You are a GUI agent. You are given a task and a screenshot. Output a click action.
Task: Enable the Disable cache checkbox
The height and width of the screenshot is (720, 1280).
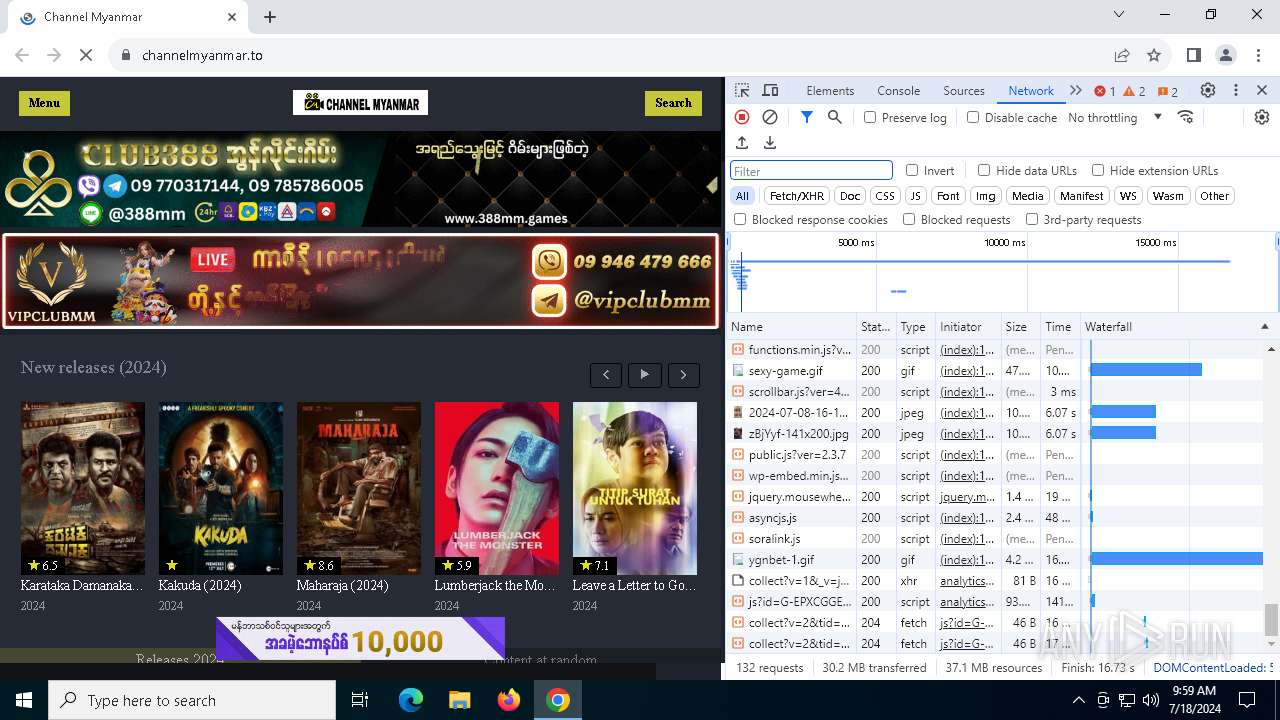pos(973,117)
